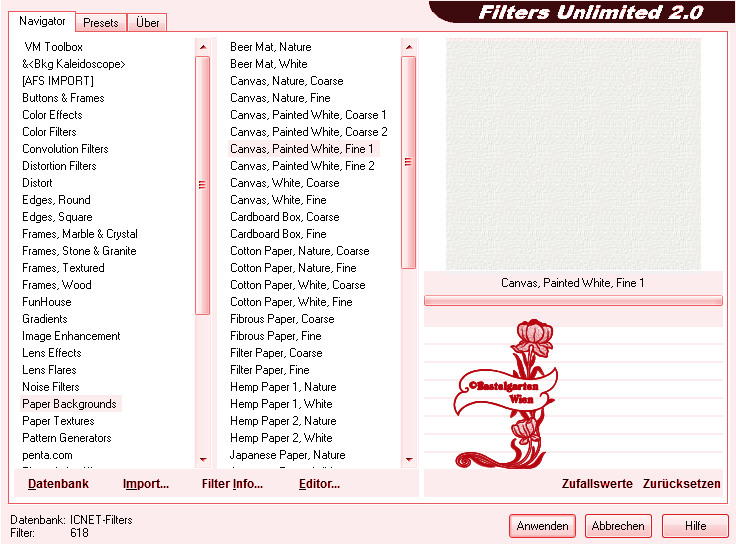Select Edges, Round category

(x=56, y=199)
